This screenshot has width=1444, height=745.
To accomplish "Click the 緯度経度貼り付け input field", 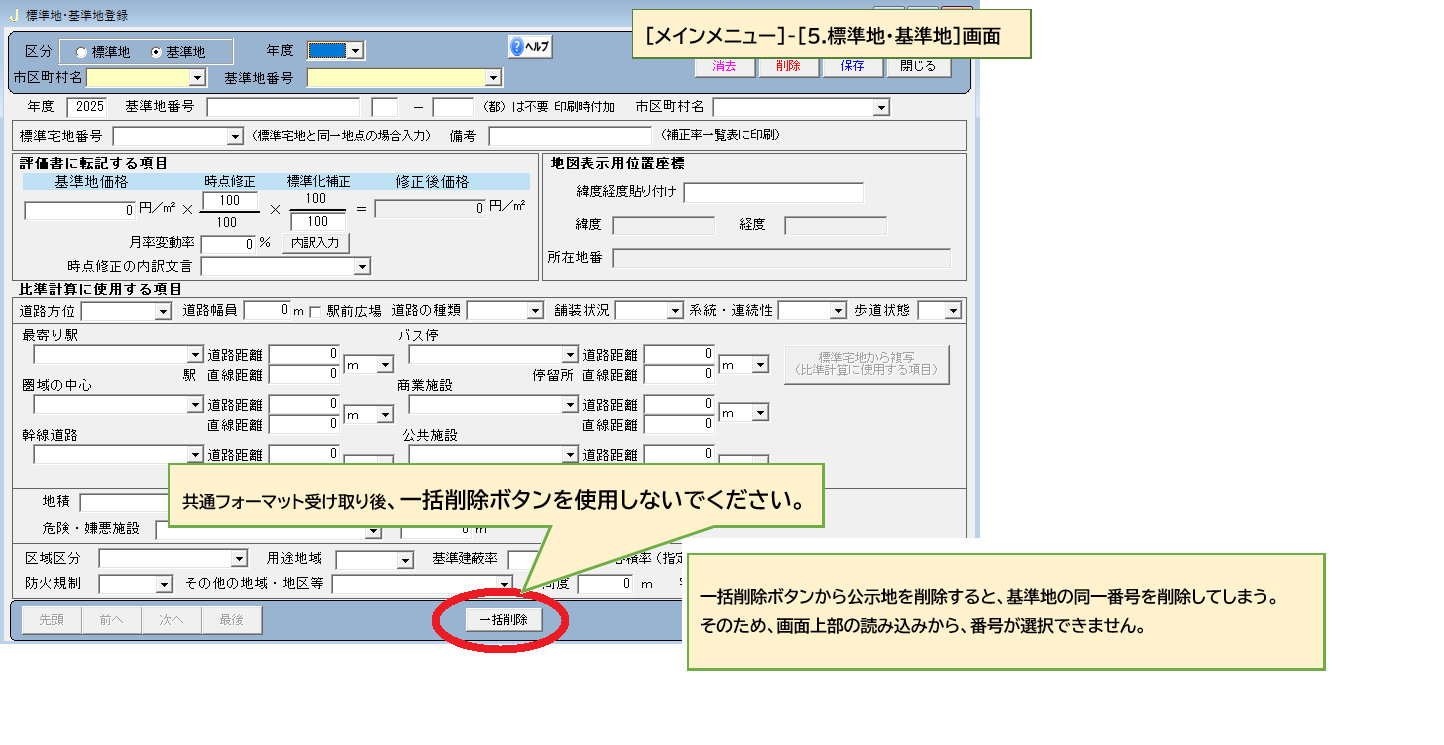I will click(773, 193).
